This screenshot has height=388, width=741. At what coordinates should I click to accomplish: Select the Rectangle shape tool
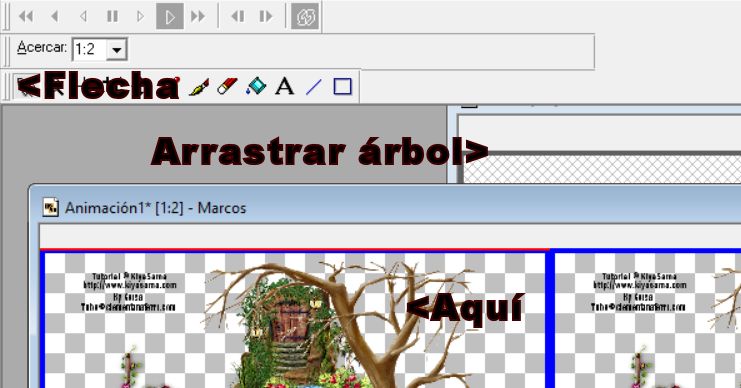point(343,86)
